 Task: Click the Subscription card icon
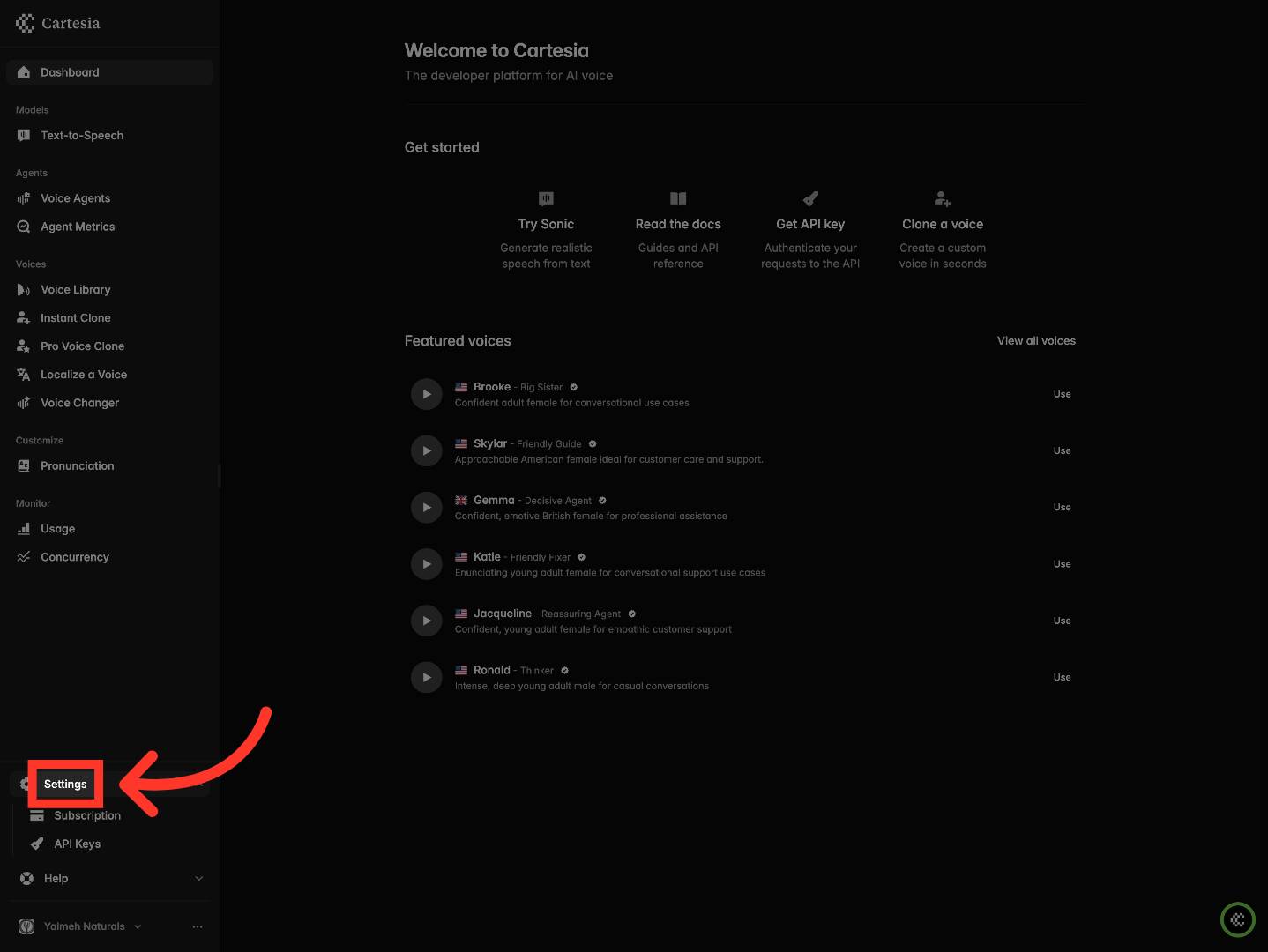37,815
